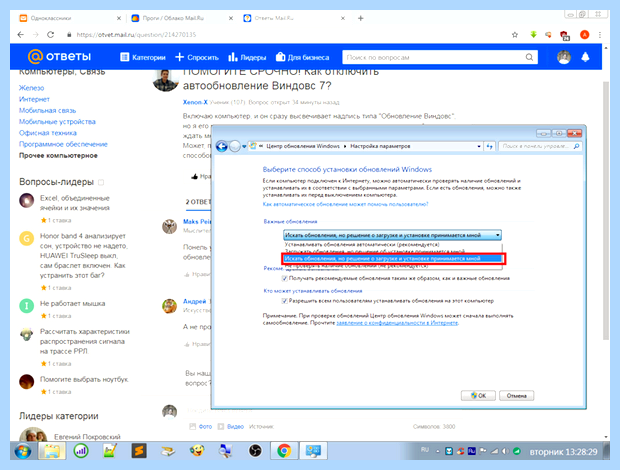The image size is (620, 470).
Task: Open Chrome's three-dot menu
Action: point(600,35)
